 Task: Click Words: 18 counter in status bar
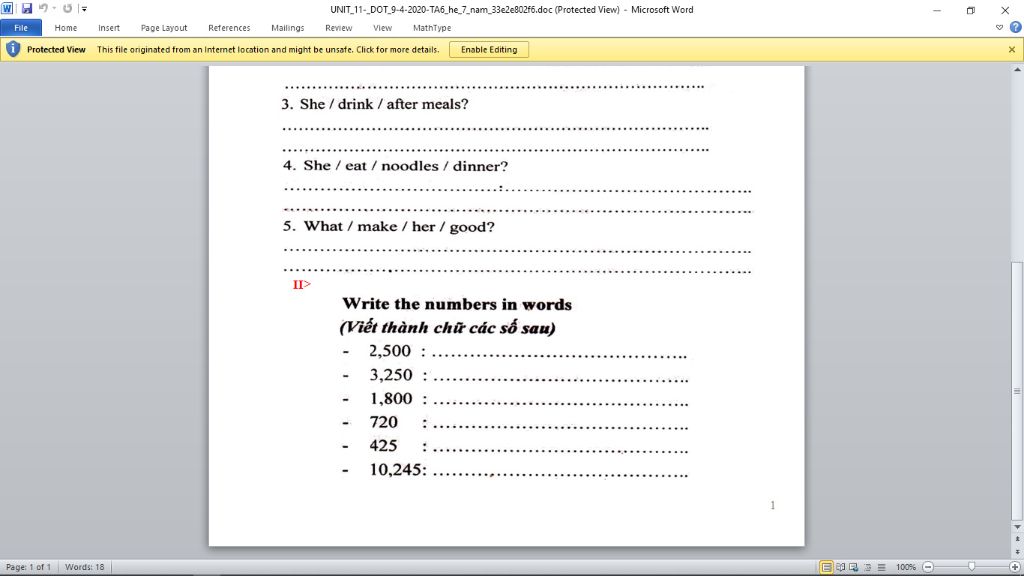[84, 567]
